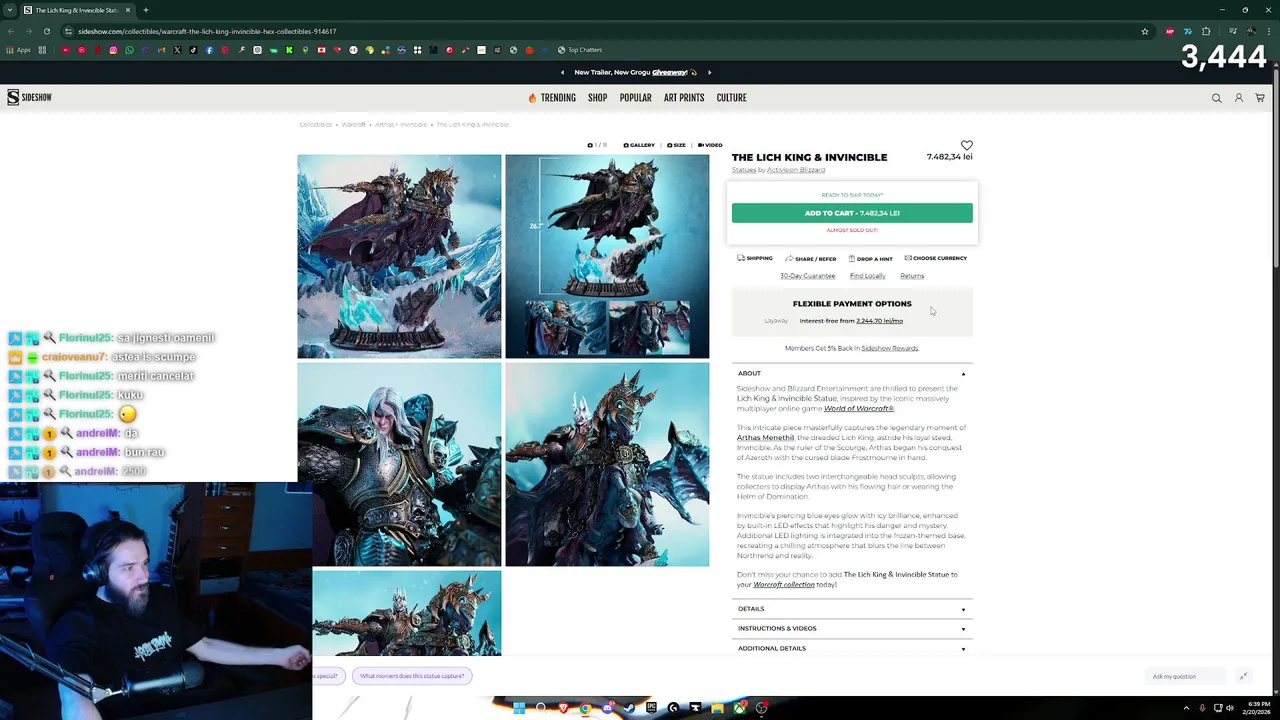
Task: Open the shopping cart icon
Action: [1260, 98]
